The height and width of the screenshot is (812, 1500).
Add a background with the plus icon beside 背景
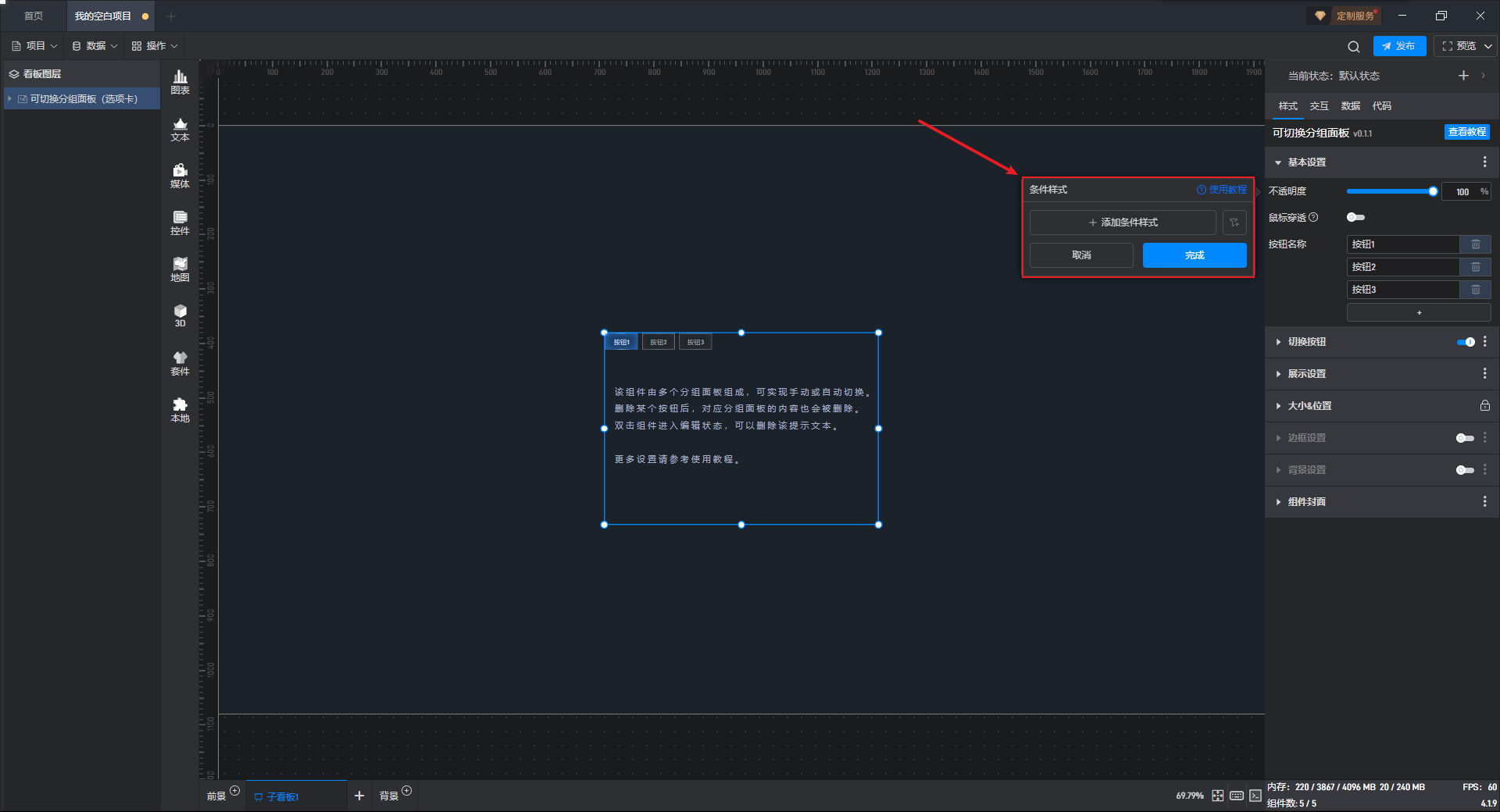406,791
